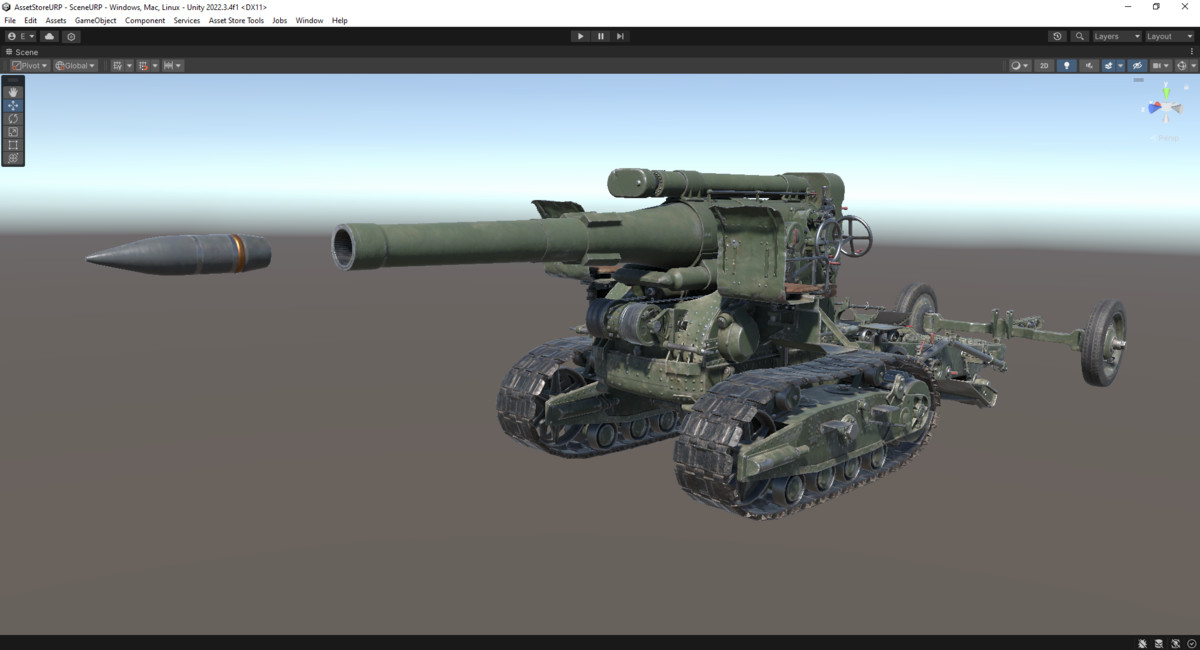1200x650 pixels.
Task: Toggle scene audio muting
Action: click(1090, 65)
